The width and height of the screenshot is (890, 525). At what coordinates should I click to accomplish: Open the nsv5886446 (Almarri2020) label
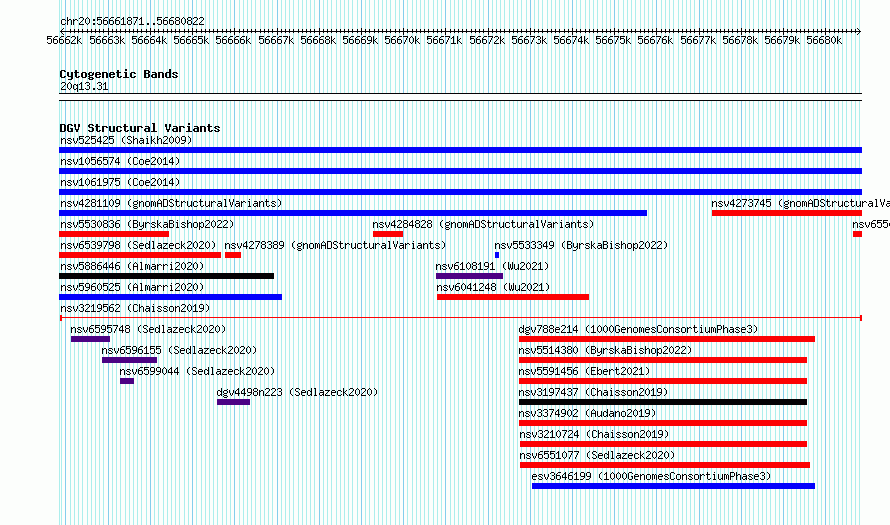point(132,266)
